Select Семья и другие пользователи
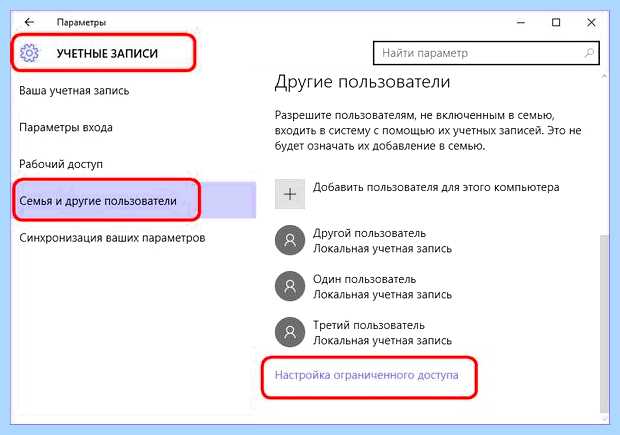620x435 pixels. pos(134,200)
